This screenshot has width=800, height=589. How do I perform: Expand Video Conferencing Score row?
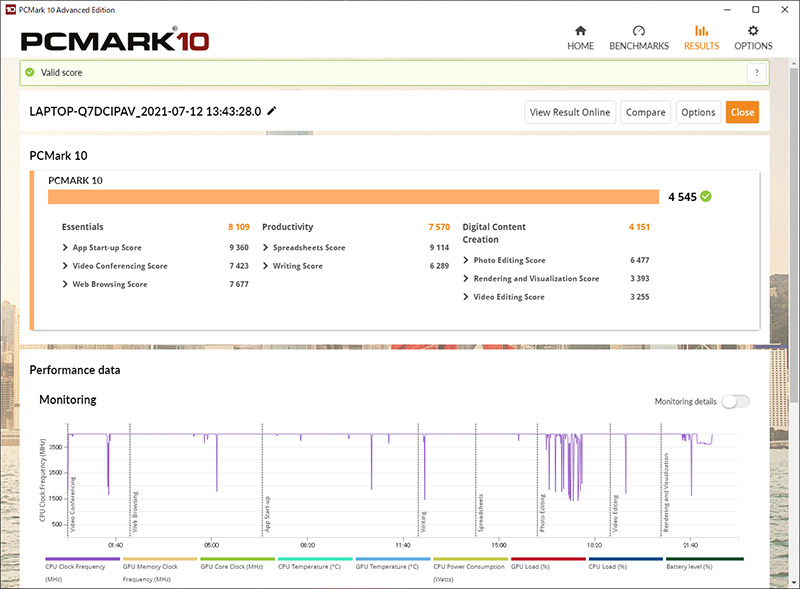pyautogui.click(x=66, y=266)
